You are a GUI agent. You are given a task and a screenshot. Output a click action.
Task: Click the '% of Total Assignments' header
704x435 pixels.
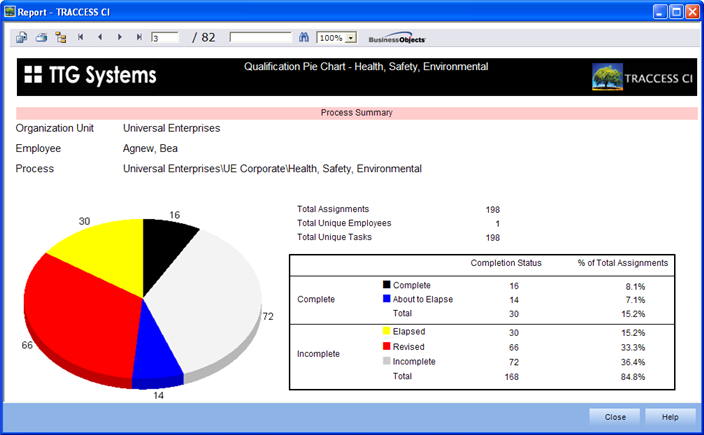(x=623, y=263)
